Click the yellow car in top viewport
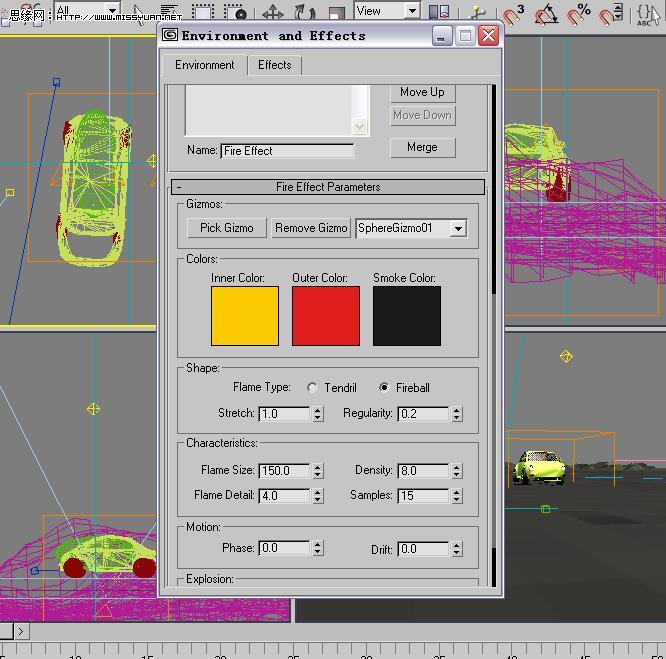Screen dimensions: 666x659 pos(93,187)
